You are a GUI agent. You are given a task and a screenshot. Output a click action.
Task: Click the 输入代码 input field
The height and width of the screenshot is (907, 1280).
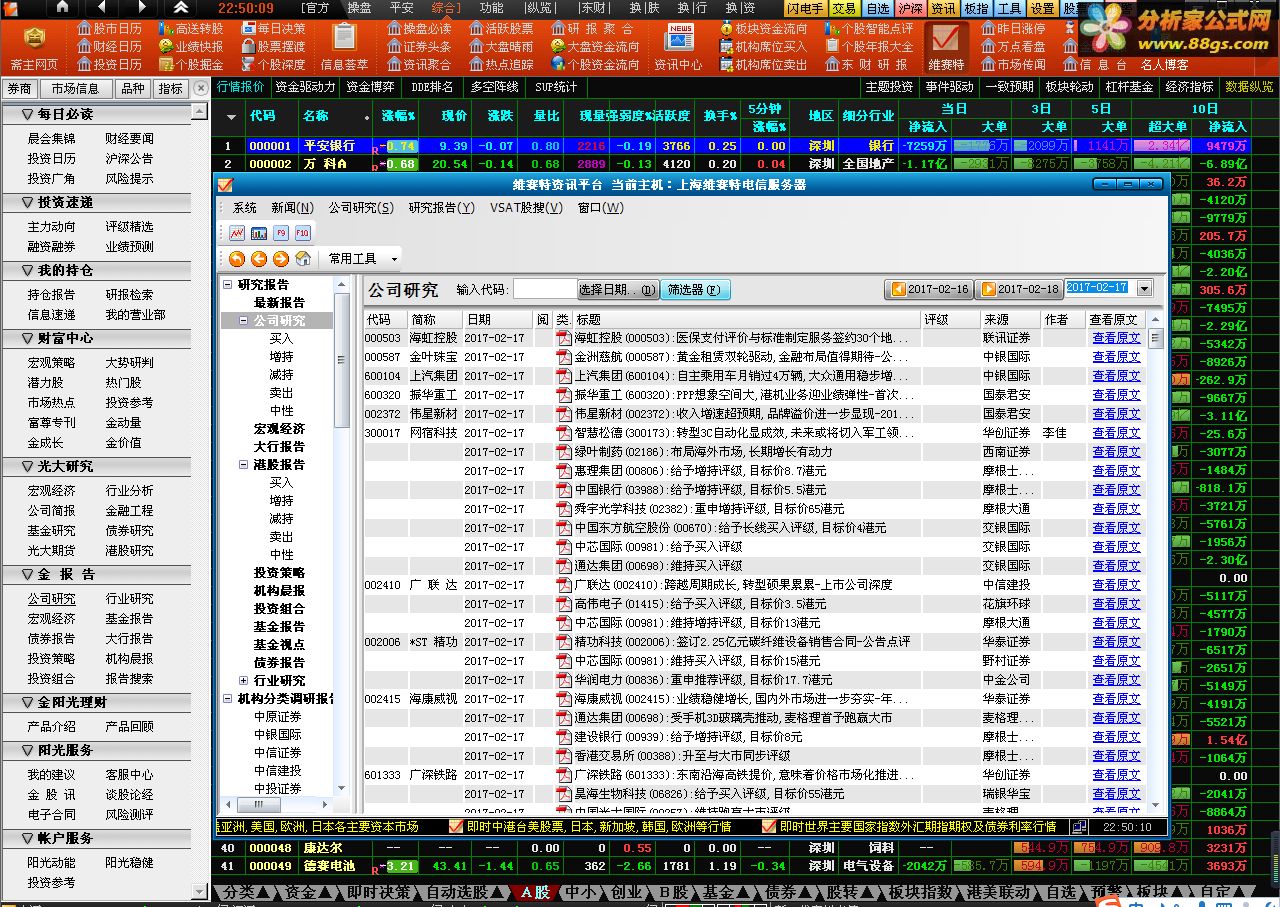tap(545, 290)
